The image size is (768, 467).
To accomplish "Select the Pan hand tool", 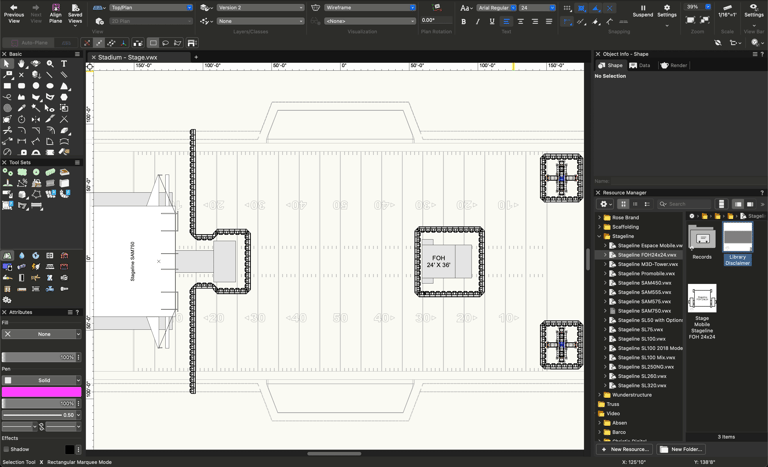I will [21, 64].
